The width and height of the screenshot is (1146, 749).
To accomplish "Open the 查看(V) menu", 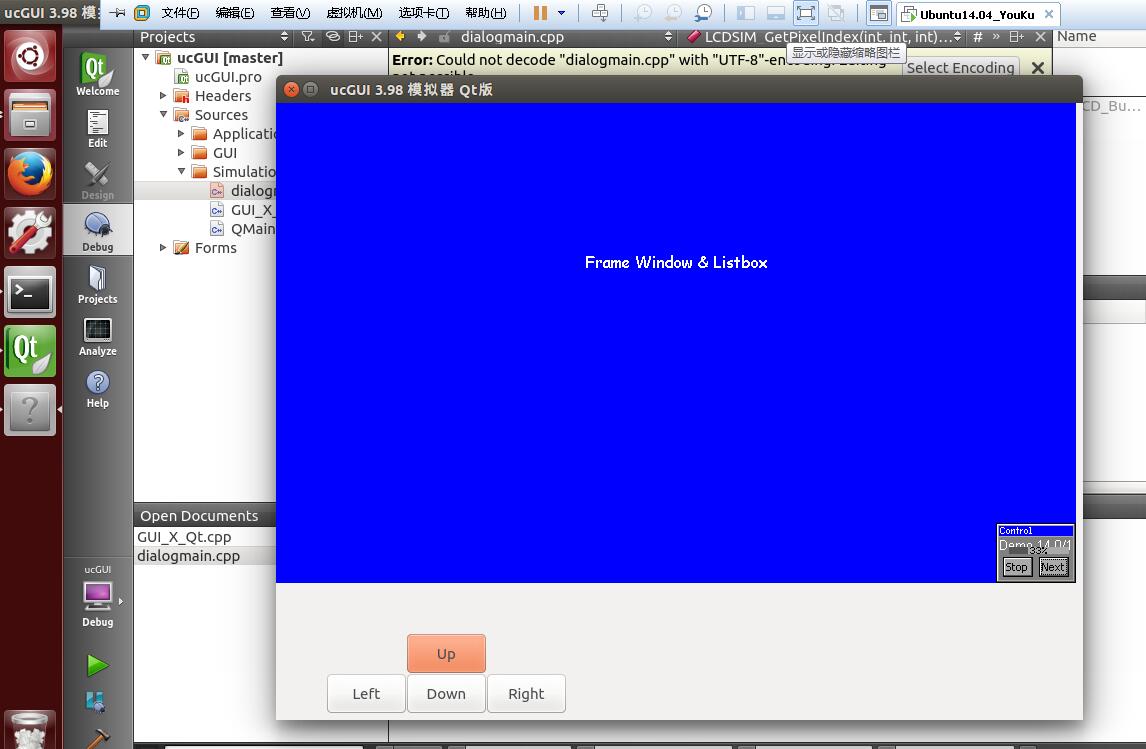I will (290, 13).
